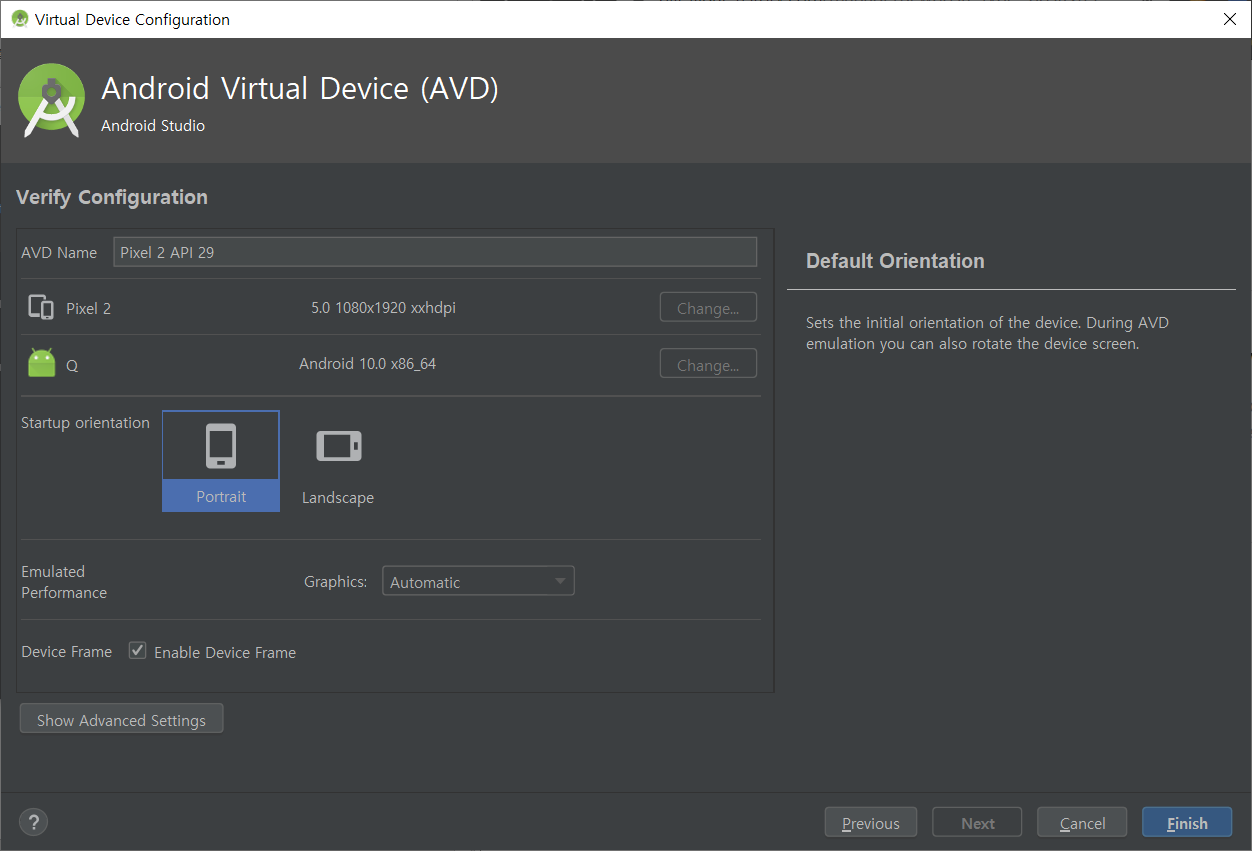1252x851 pixels.
Task: Select Landscape startup orientation
Action: coord(338,461)
